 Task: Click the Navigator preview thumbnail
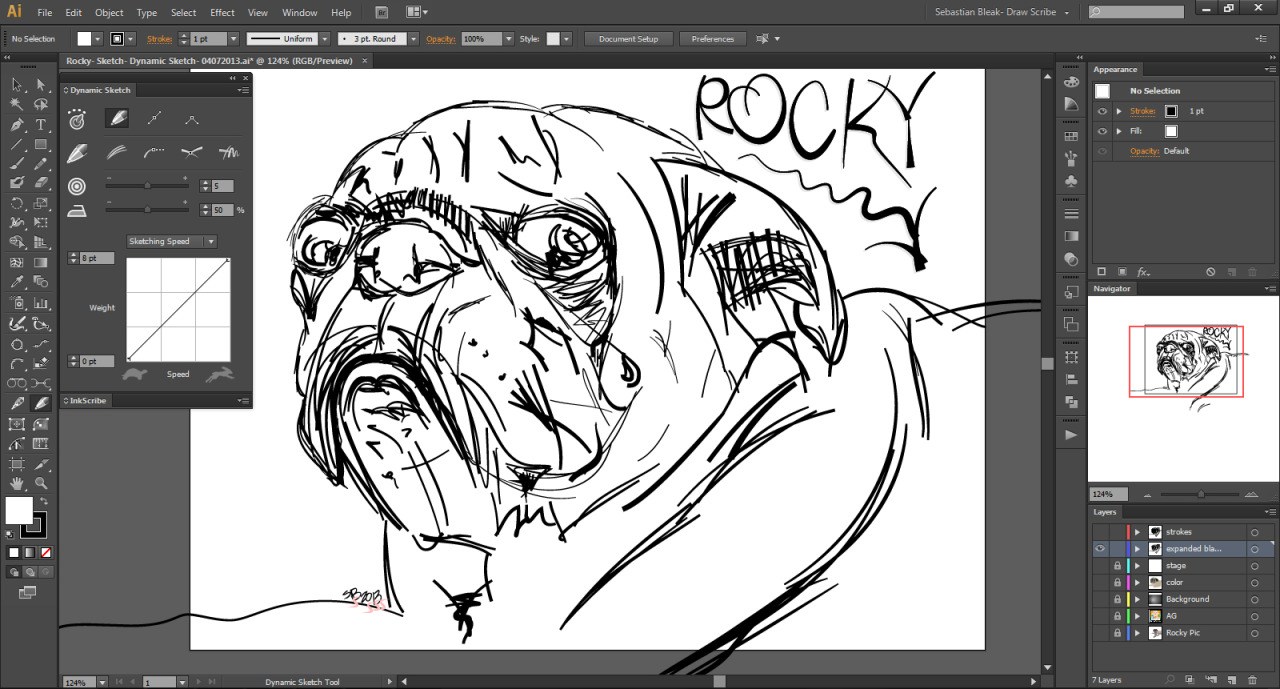(x=1185, y=360)
